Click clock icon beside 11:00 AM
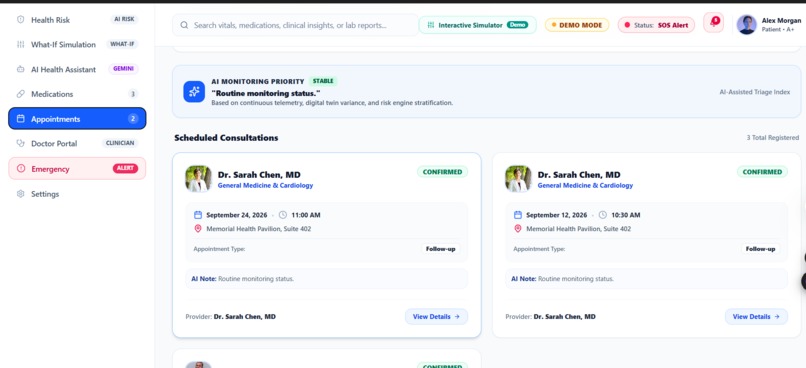The image size is (806, 368). [x=283, y=215]
